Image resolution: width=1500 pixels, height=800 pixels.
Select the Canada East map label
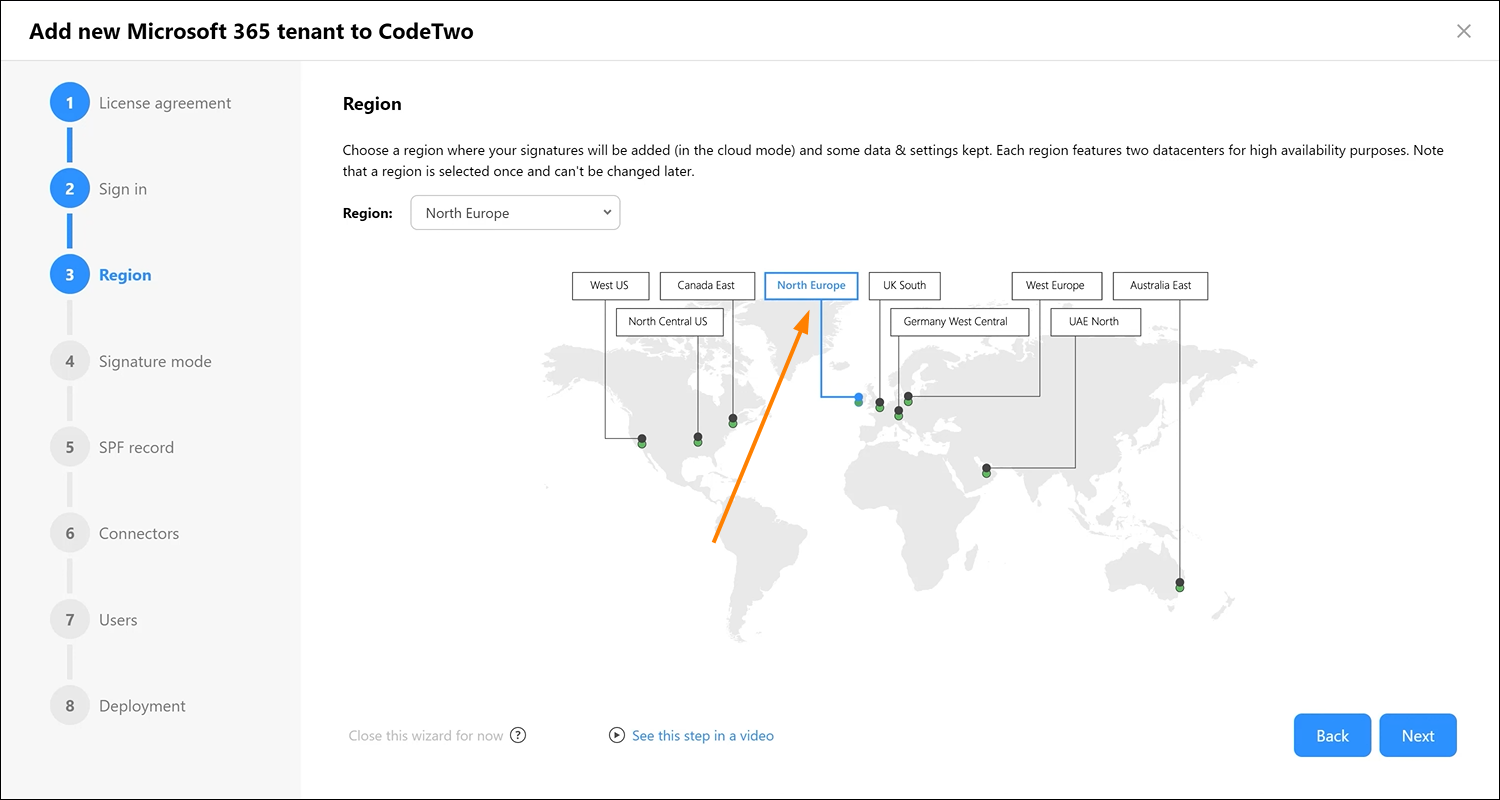pyautogui.click(x=705, y=285)
